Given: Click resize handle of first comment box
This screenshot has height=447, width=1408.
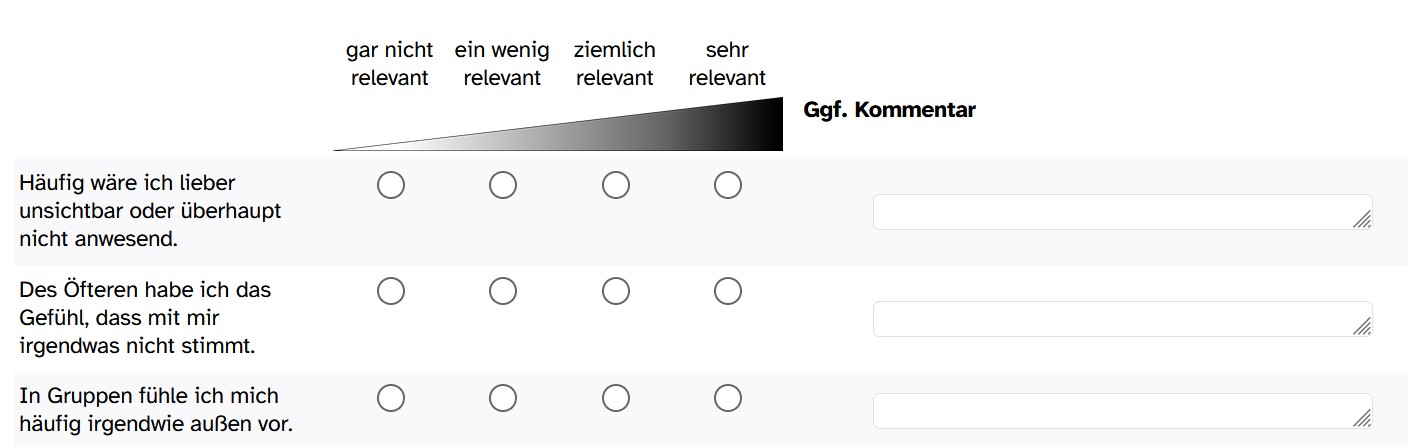Looking at the screenshot, I should coord(1362,220).
